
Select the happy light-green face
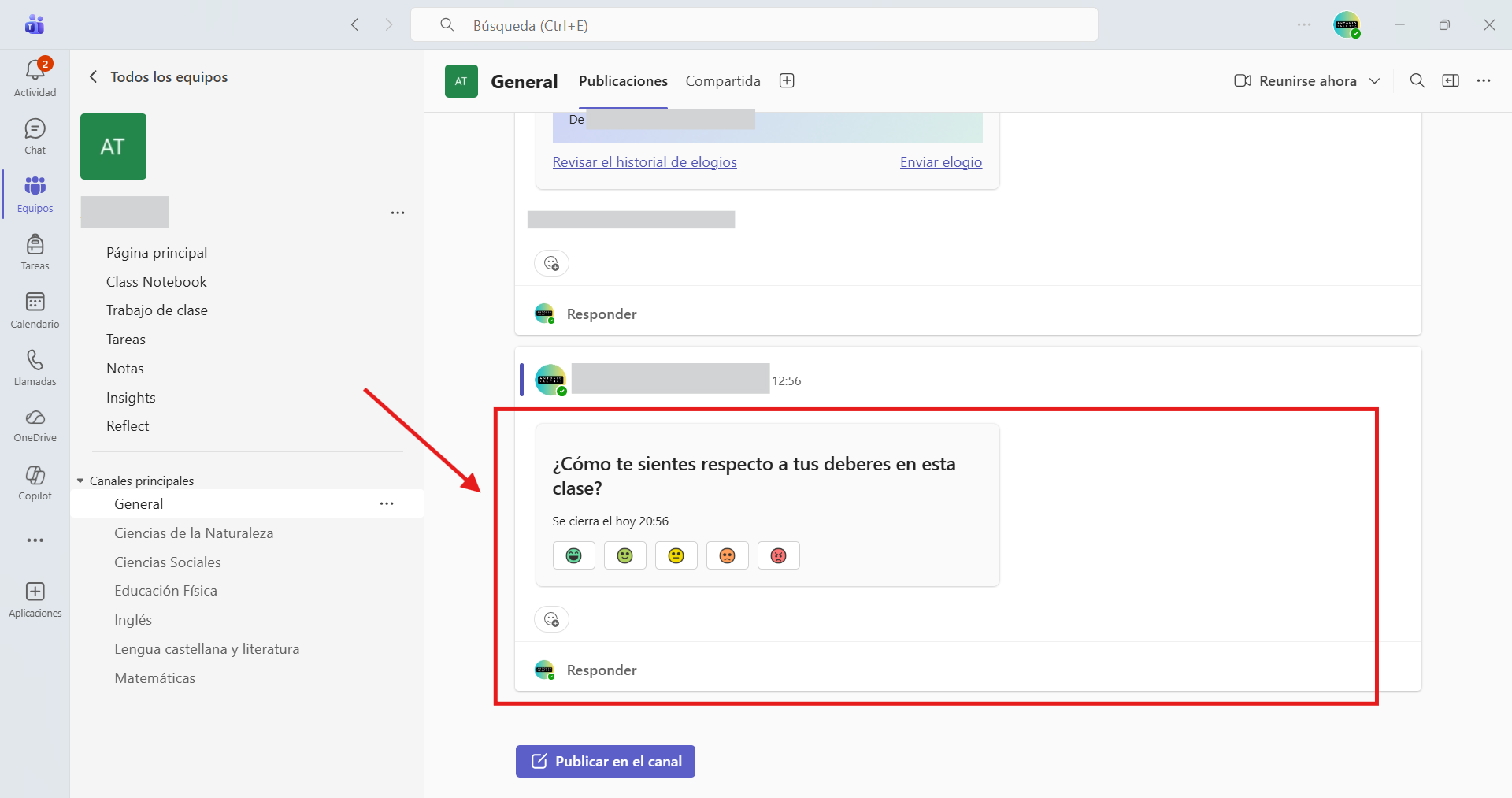pos(624,555)
